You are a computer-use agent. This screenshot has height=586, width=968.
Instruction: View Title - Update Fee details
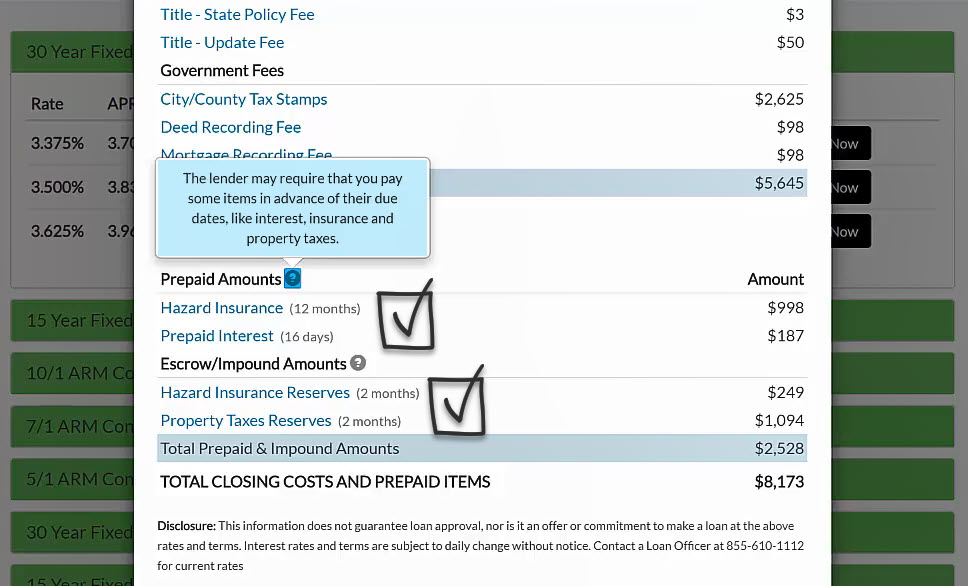[221, 42]
